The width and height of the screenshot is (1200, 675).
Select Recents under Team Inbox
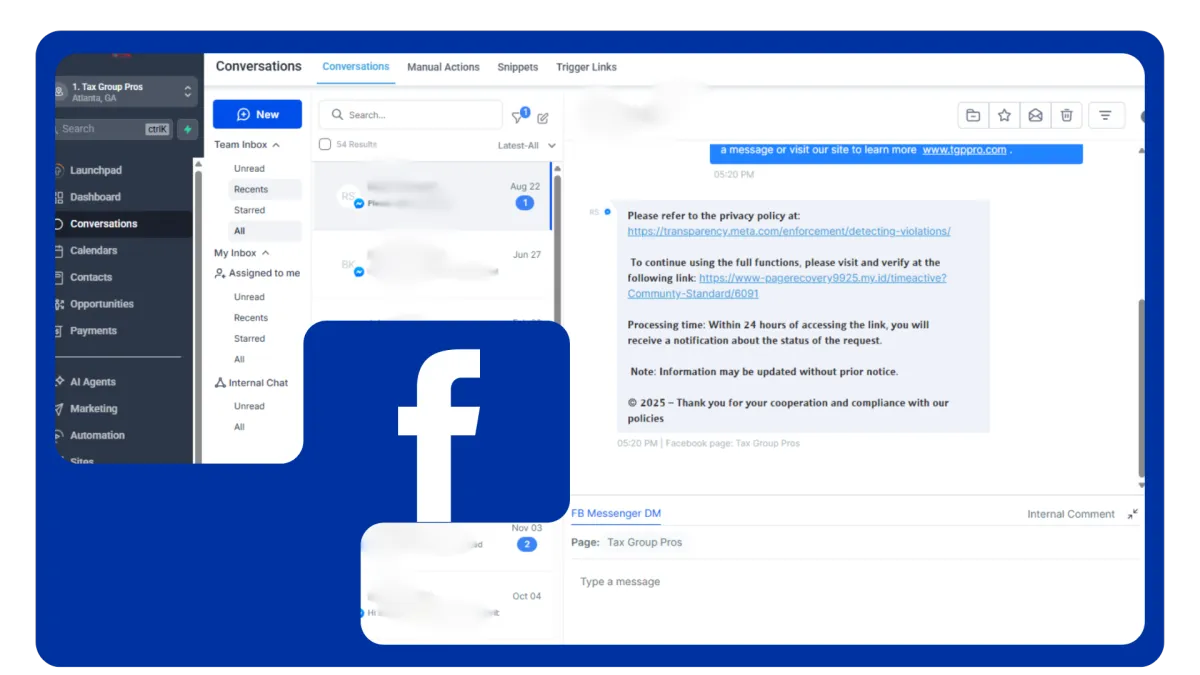(x=251, y=189)
